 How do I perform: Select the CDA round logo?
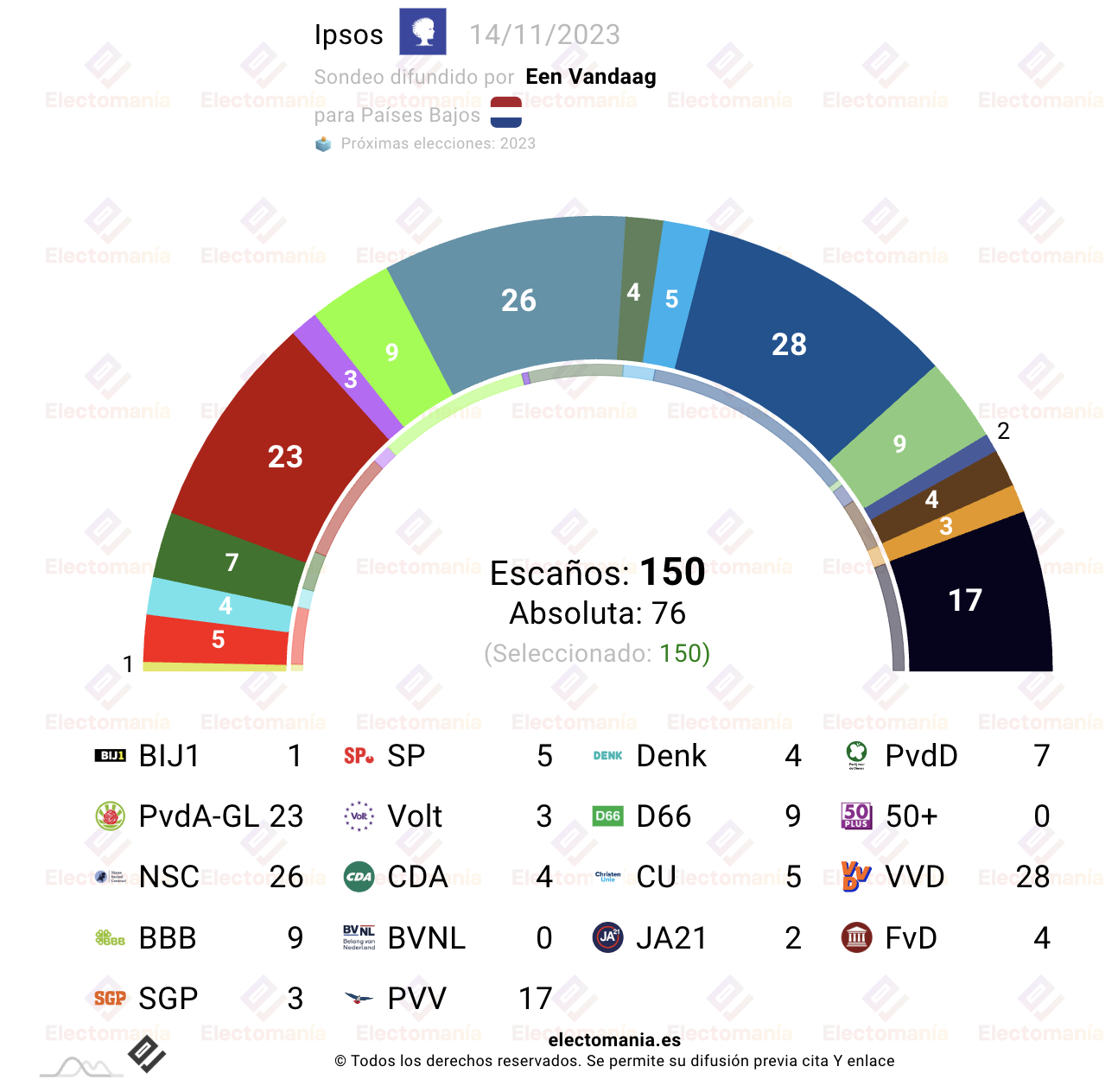point(359,877)
